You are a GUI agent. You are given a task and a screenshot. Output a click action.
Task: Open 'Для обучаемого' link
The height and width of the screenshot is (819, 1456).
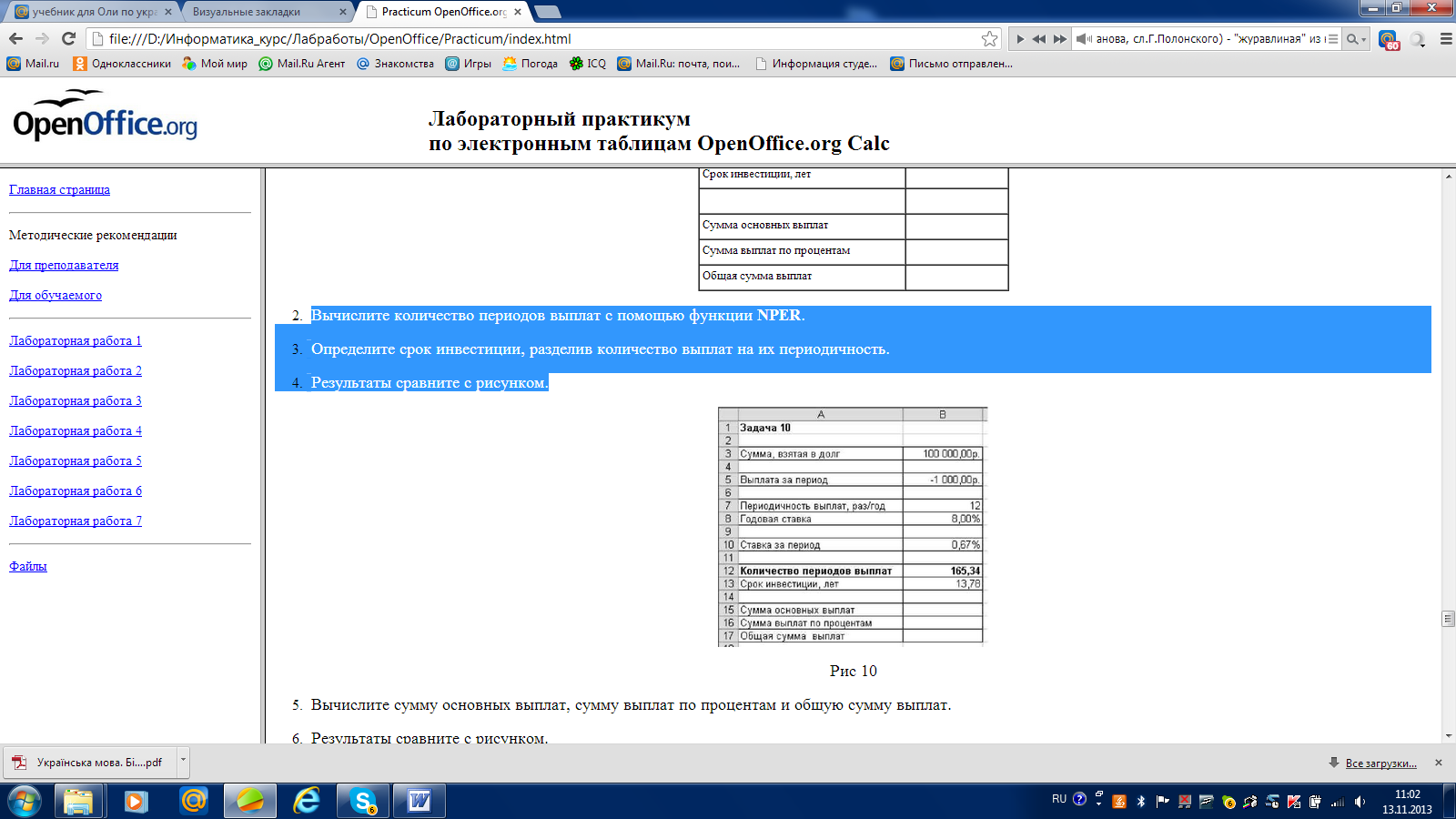[x=56, y=295]
